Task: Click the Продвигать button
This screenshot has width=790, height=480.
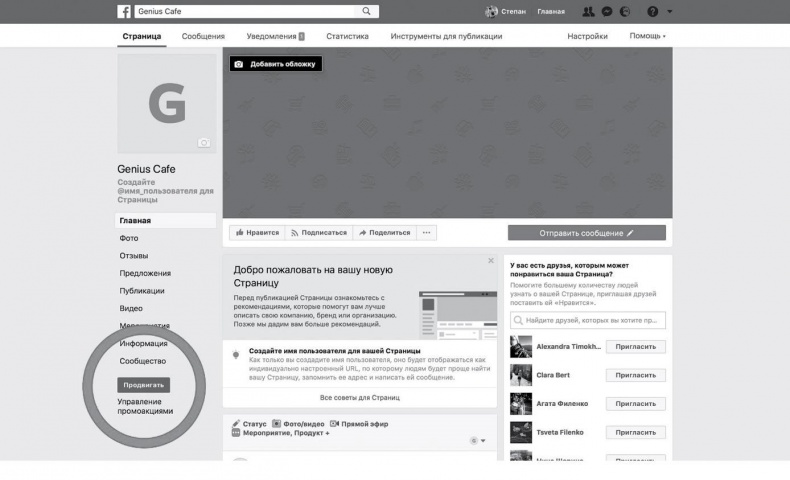Action: coord(144,385)
